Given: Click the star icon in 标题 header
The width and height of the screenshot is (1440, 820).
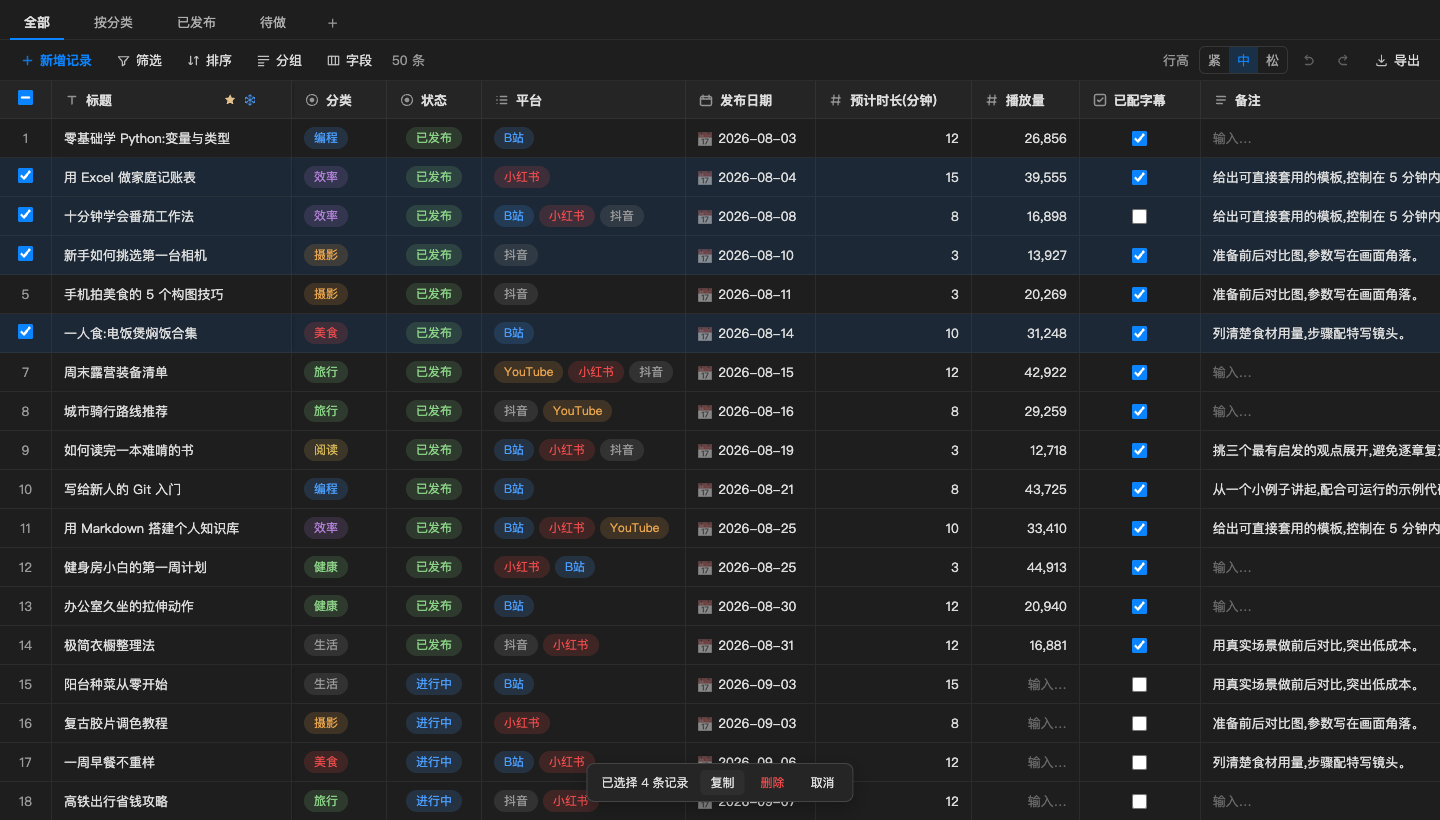Looking at the screenshot, I should (230, 100).
